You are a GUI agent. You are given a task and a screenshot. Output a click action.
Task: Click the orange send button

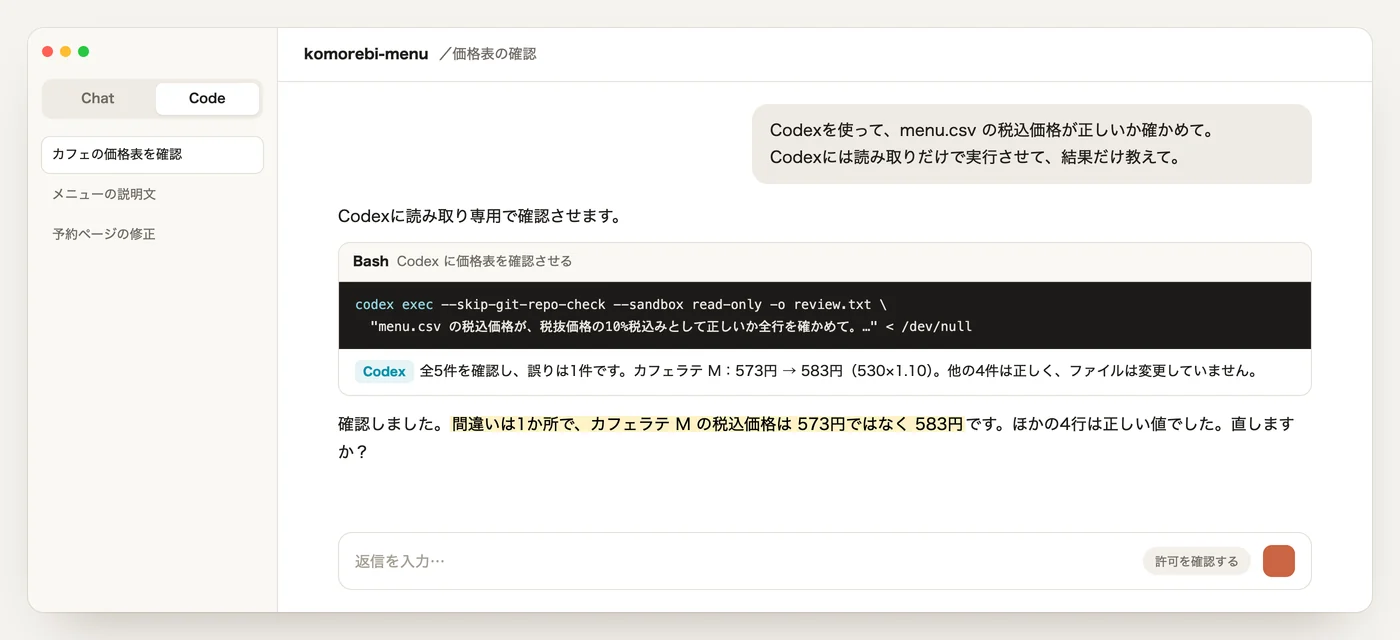1278,561
